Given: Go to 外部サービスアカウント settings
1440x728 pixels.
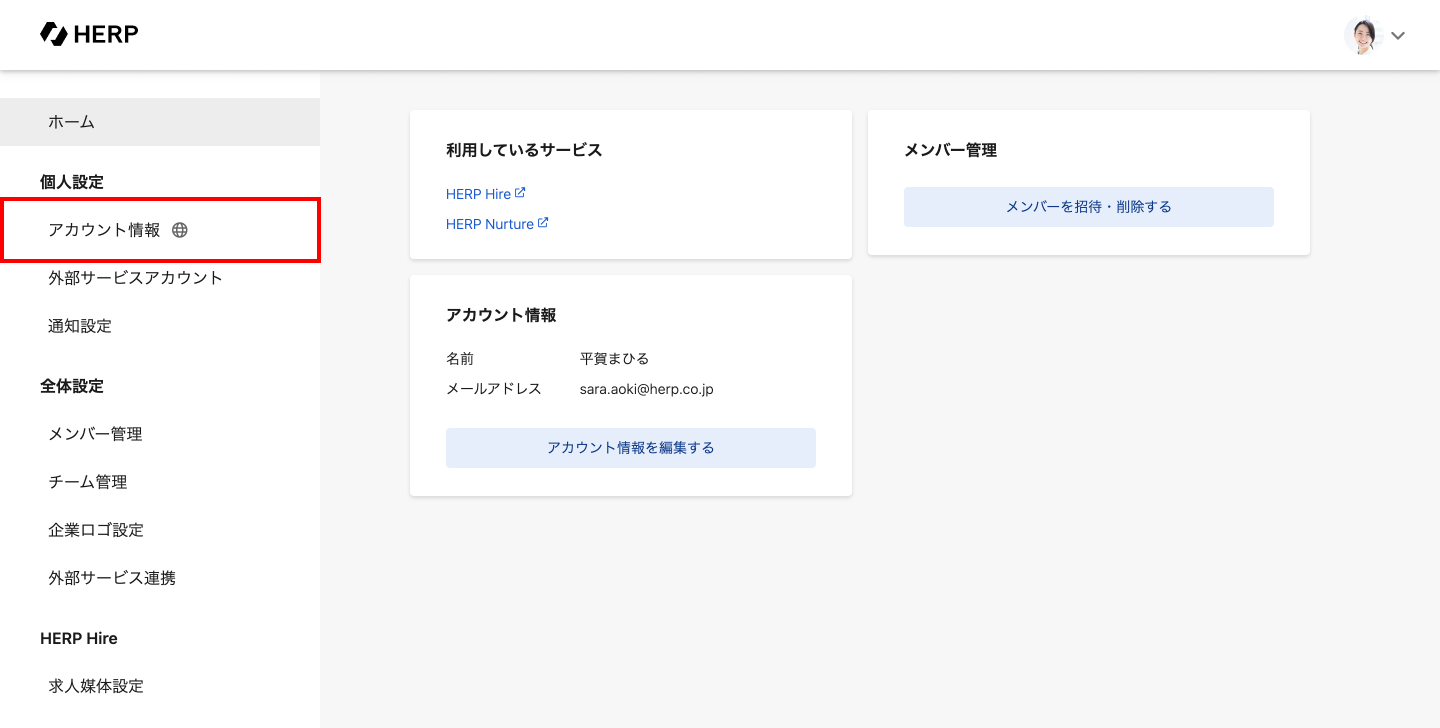Looking at the screenshot, I should 135,278.
